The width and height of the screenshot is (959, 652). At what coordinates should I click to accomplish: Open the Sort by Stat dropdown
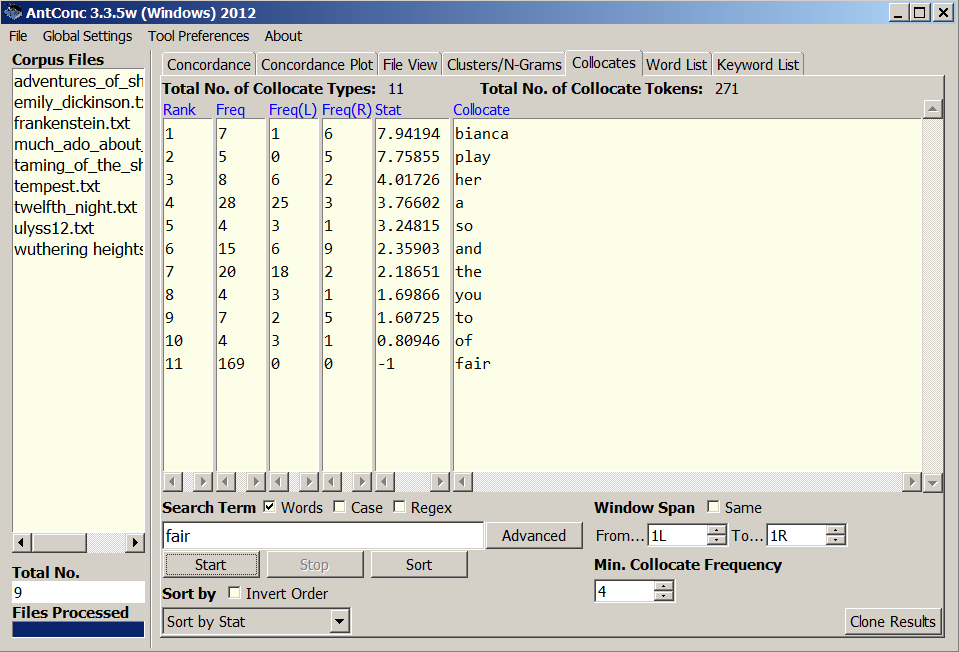340,622
